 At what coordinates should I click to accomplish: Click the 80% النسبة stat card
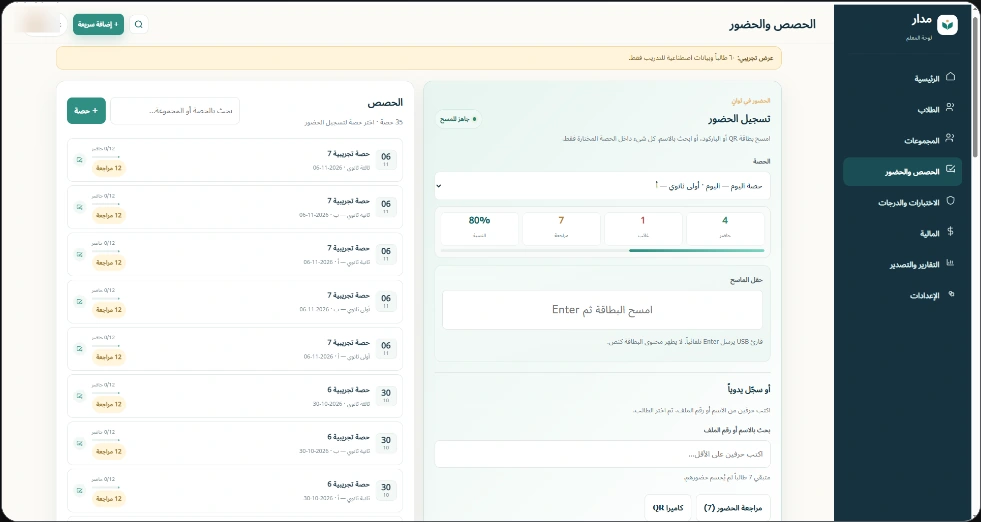(480, 228)
